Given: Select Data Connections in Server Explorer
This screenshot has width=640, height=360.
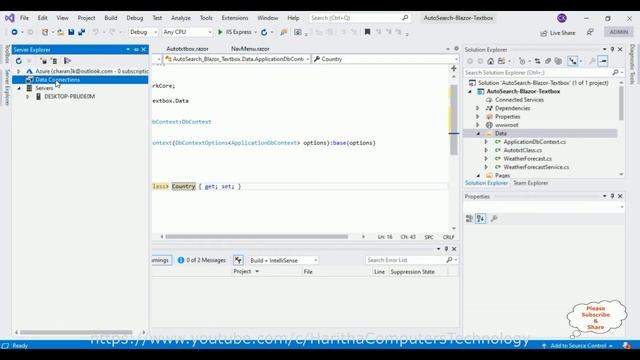Looking at the screenshot, I should (80, 80).
